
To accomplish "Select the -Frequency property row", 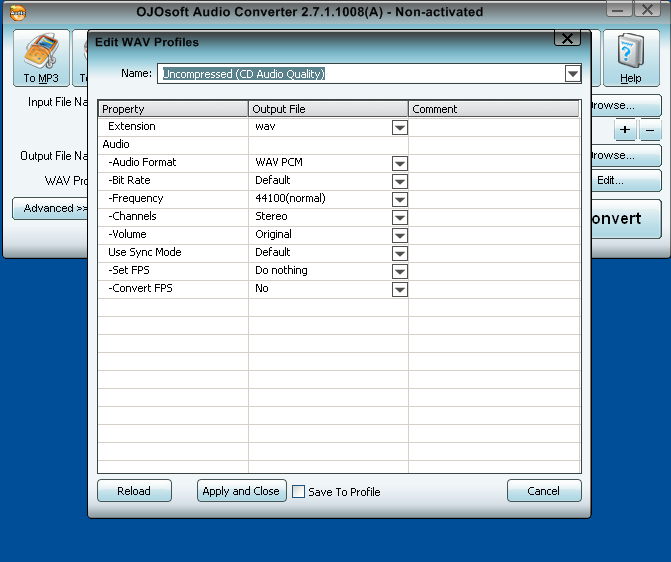I will [x=339, y=199].
